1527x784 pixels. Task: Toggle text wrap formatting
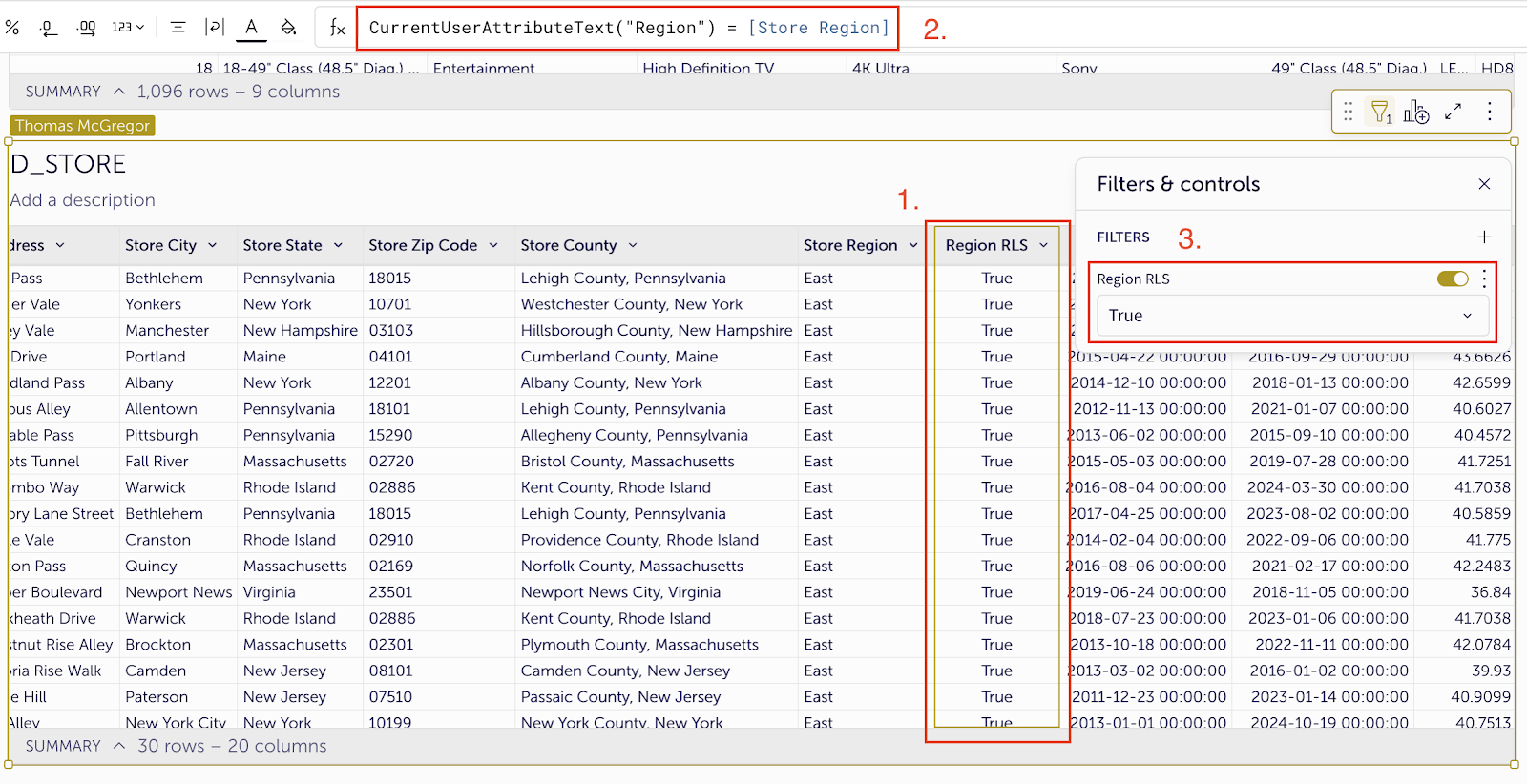[x=215, y=28]
